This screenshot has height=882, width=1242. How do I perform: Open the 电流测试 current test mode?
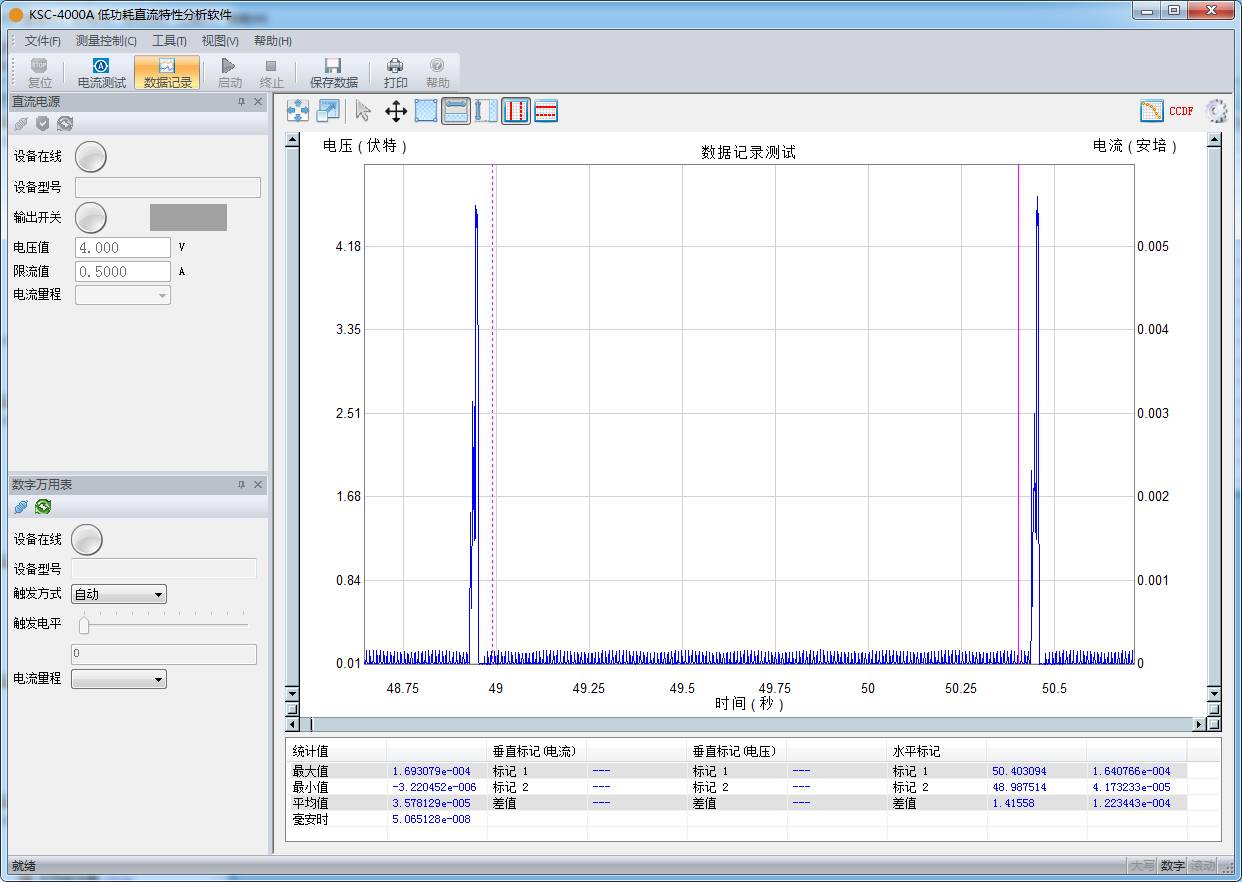click(101, 73)
